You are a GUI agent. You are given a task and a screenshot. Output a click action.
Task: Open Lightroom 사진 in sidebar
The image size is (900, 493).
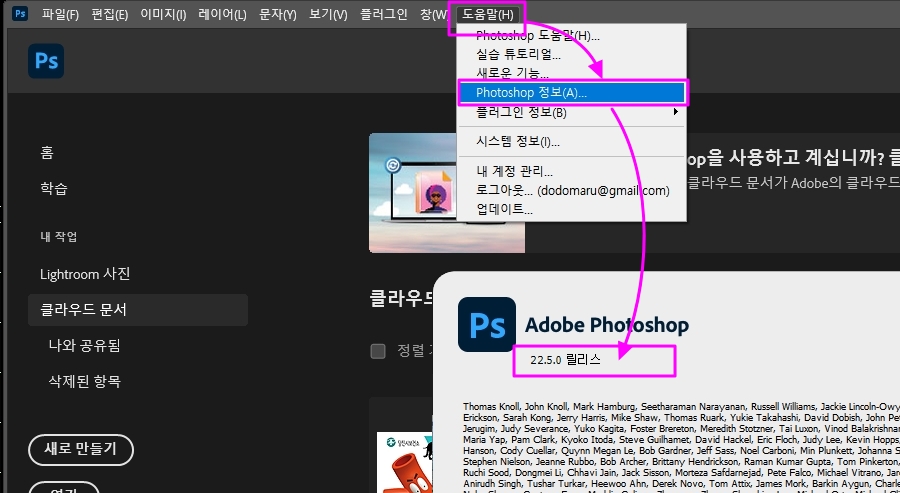tap(85, 274)
